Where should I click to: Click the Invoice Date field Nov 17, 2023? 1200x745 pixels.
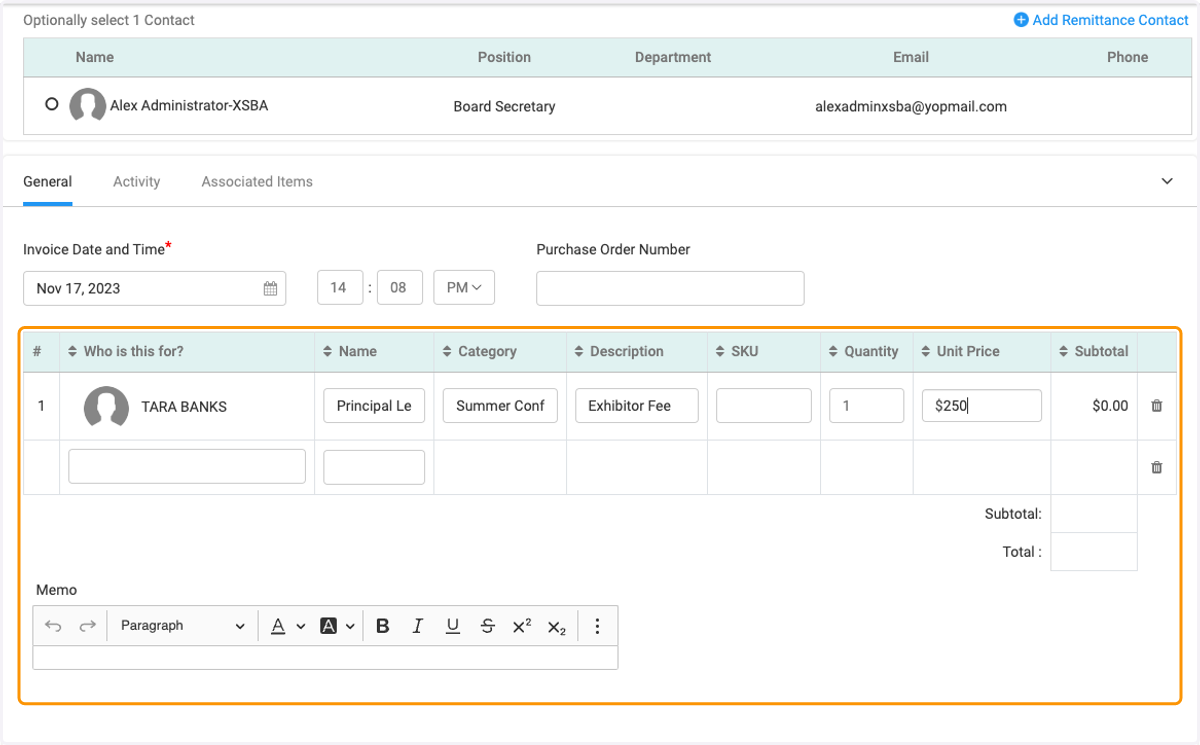(x=155, y=288)
